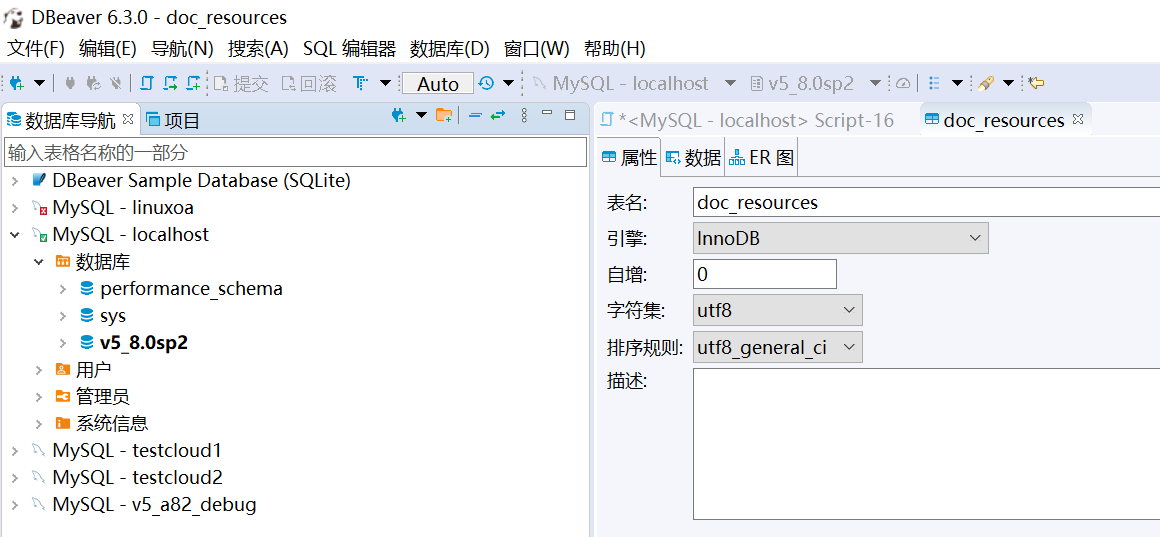Click the New Connection plug icon in main toolbar
The image size is (1160, 537).
(17, 84)
